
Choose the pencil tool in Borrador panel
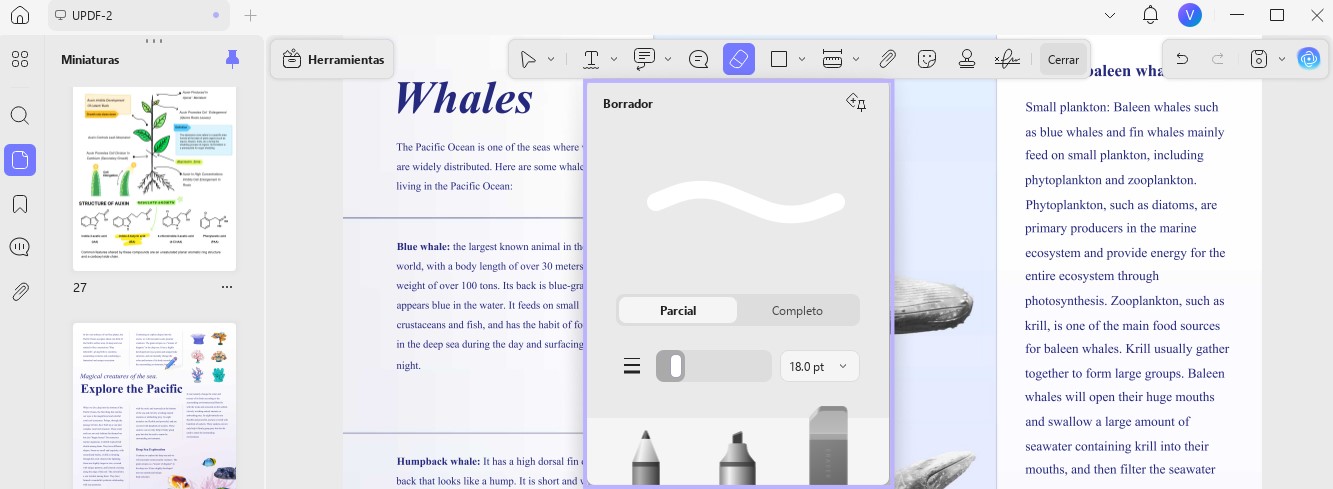[645, 458]
